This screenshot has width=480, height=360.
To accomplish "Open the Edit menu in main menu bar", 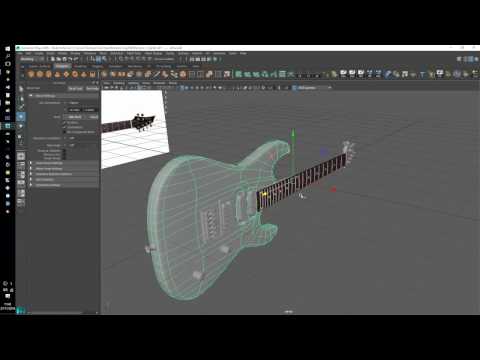I will [x=29, y=53].
